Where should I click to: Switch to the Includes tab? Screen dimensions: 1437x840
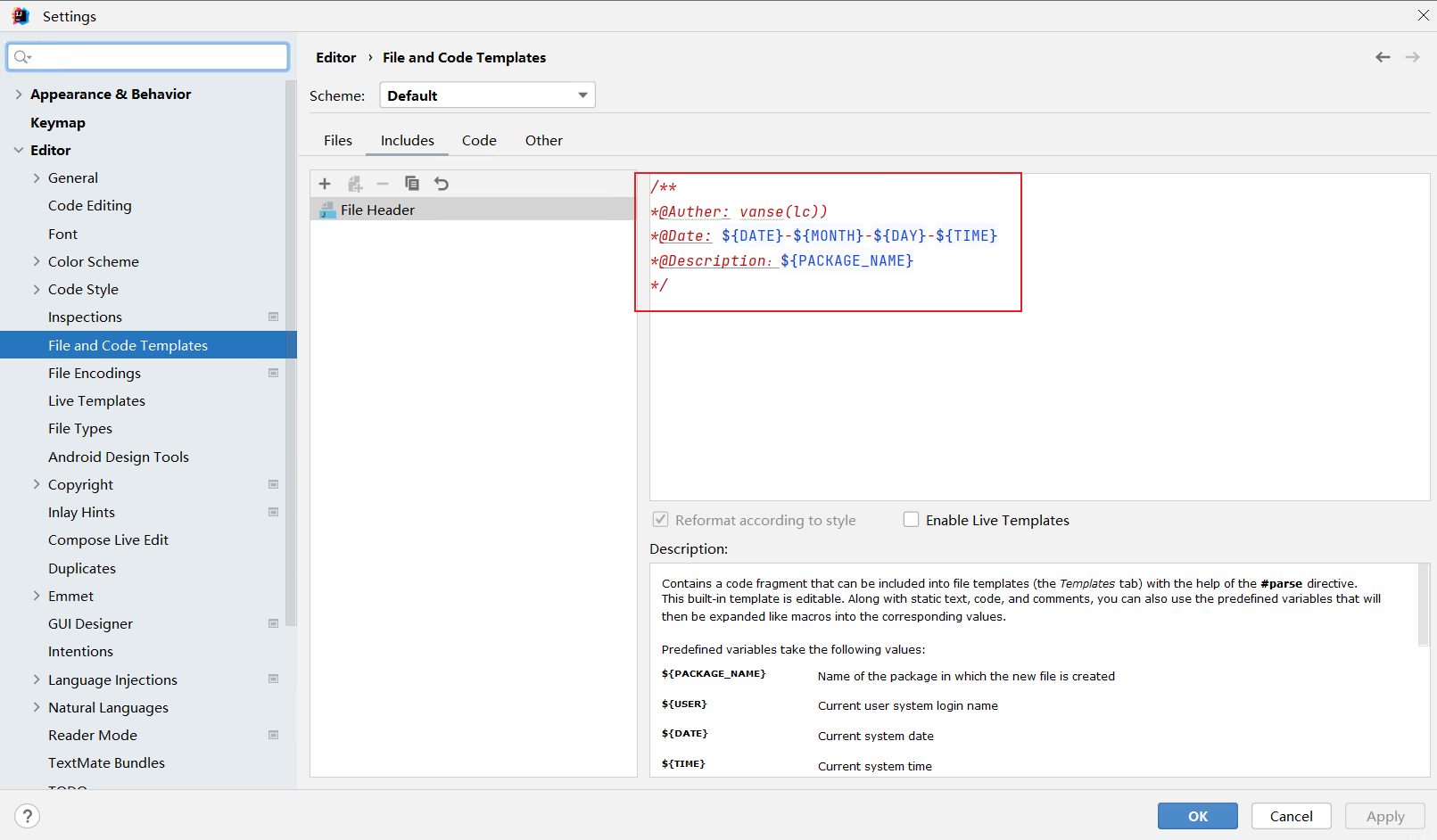pyautogui.click(x=408, y=140)
